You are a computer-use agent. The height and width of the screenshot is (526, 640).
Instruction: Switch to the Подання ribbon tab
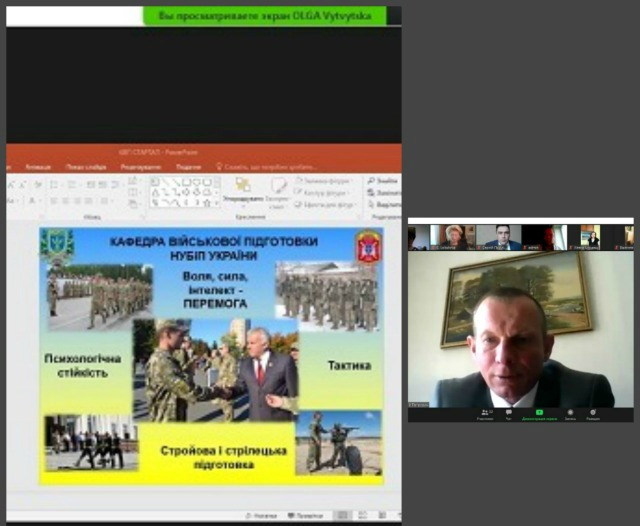(x=189, y=167)
